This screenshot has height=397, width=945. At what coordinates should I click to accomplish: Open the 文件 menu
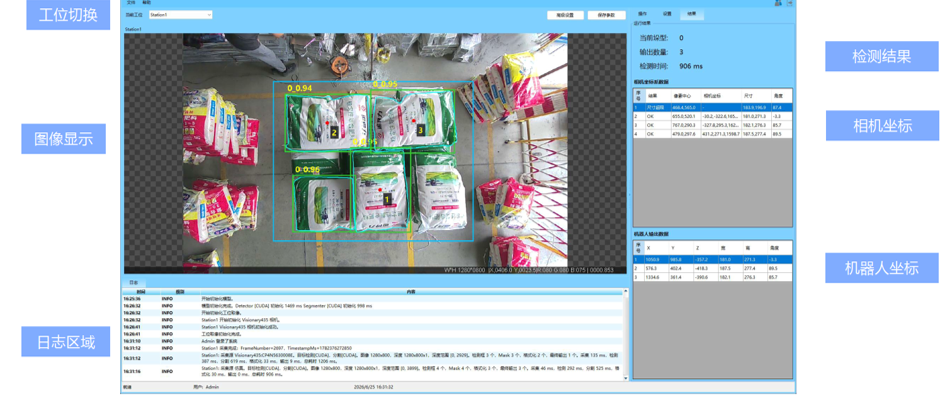coord(130,2)
